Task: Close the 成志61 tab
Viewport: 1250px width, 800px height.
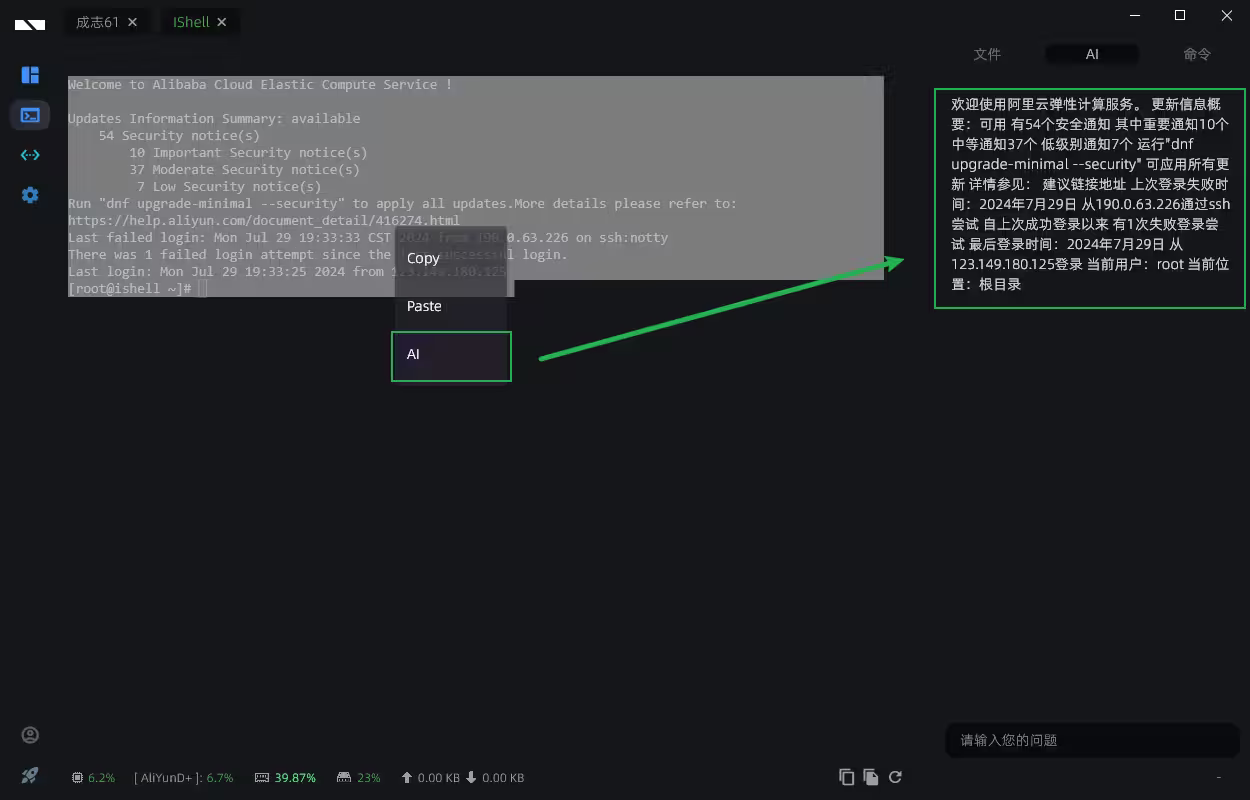Action: (x=133, y=22)
